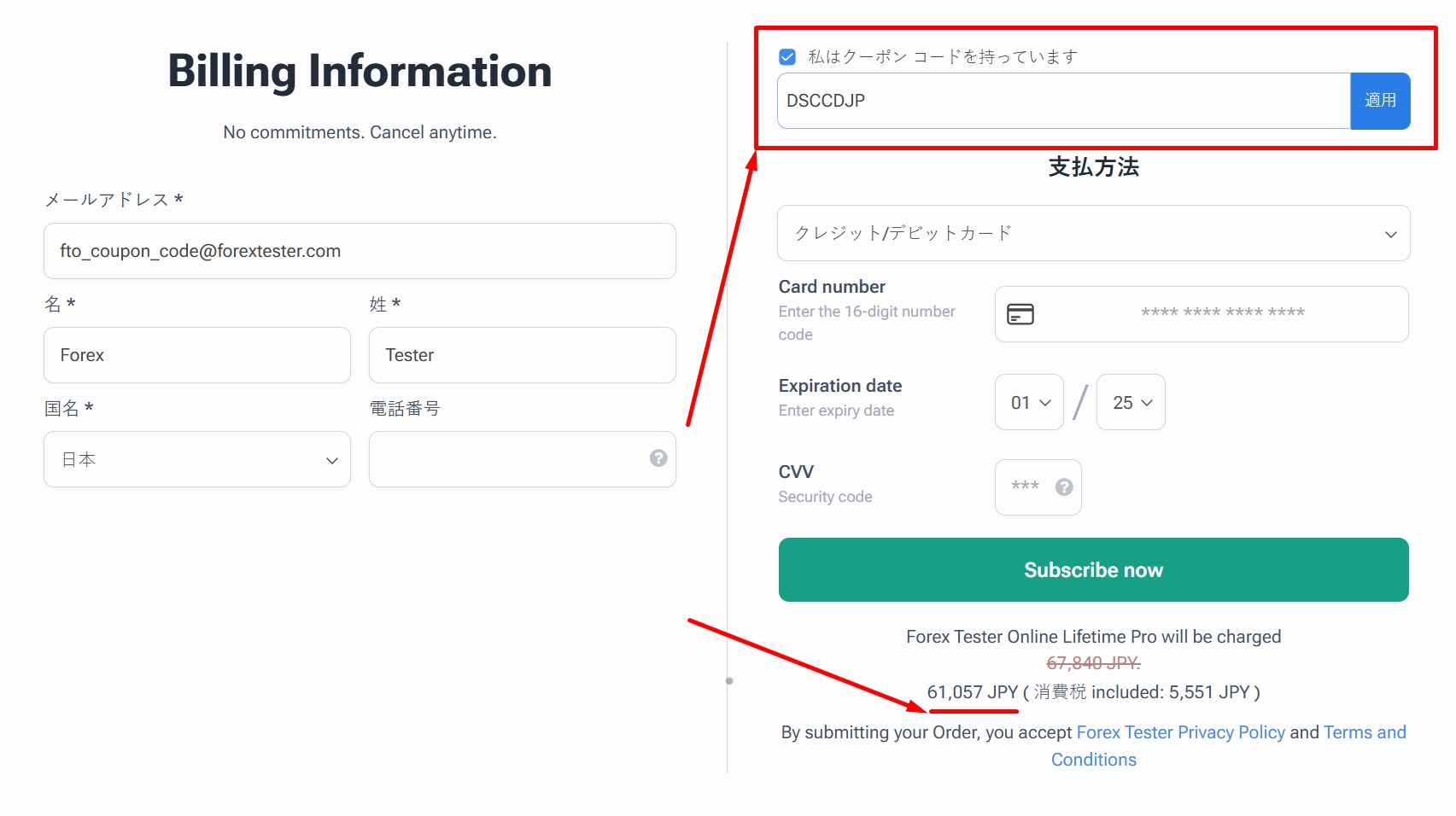
Task: Click the phone number help question icon
Action: (x=658, y=458)
